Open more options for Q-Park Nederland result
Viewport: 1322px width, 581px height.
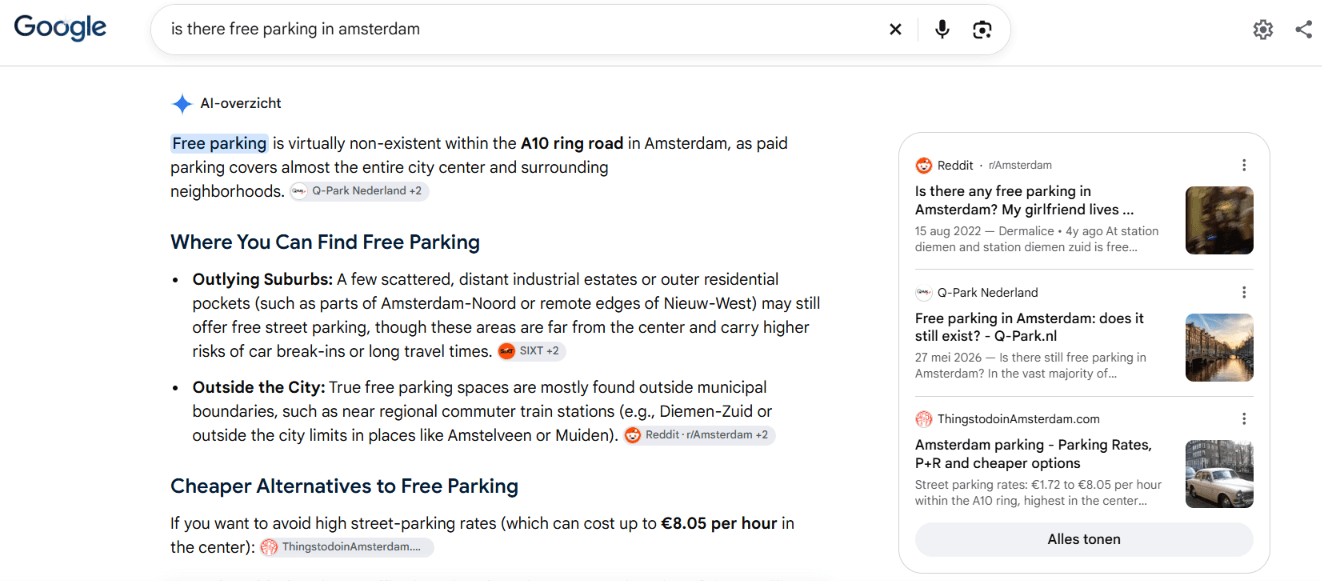coord(1244,292)
